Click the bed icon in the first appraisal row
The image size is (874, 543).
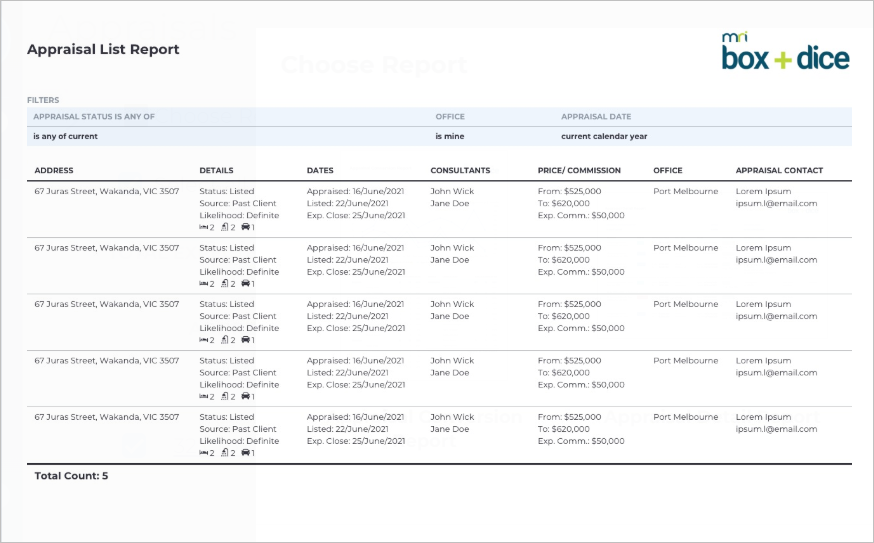coord(203,227)
